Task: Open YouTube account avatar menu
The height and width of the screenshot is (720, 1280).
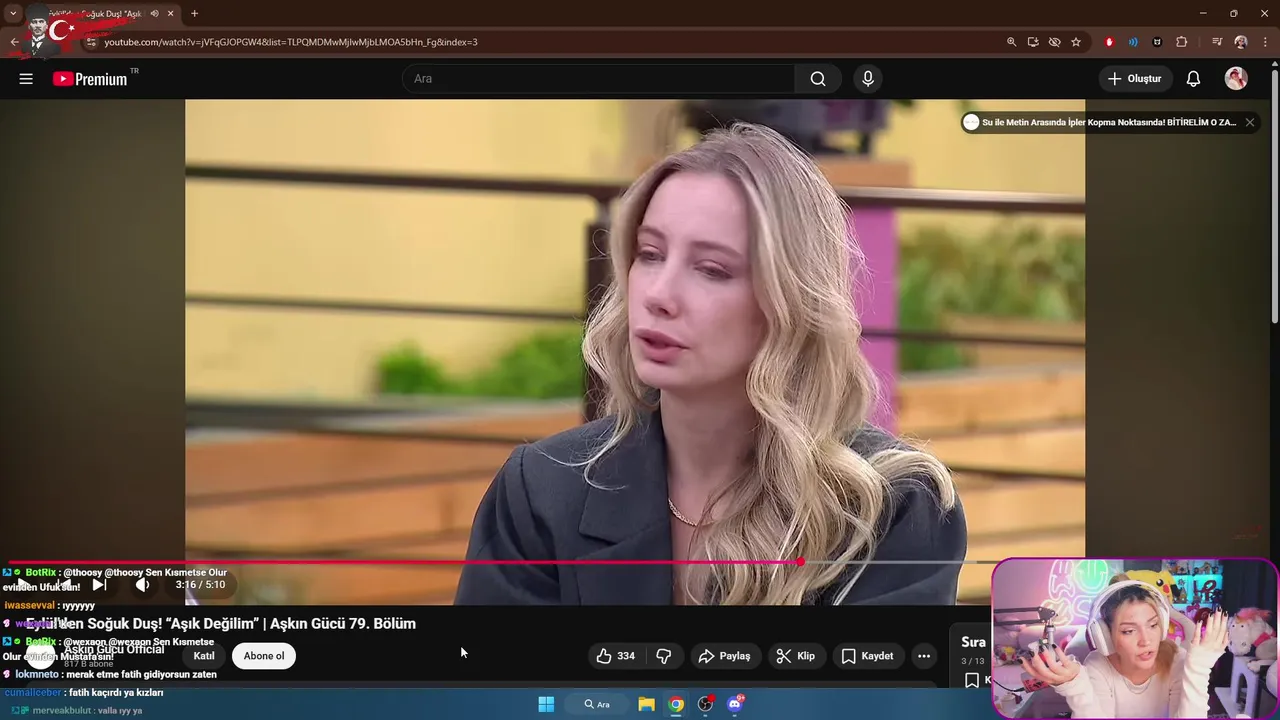Action: [1236, 79]
